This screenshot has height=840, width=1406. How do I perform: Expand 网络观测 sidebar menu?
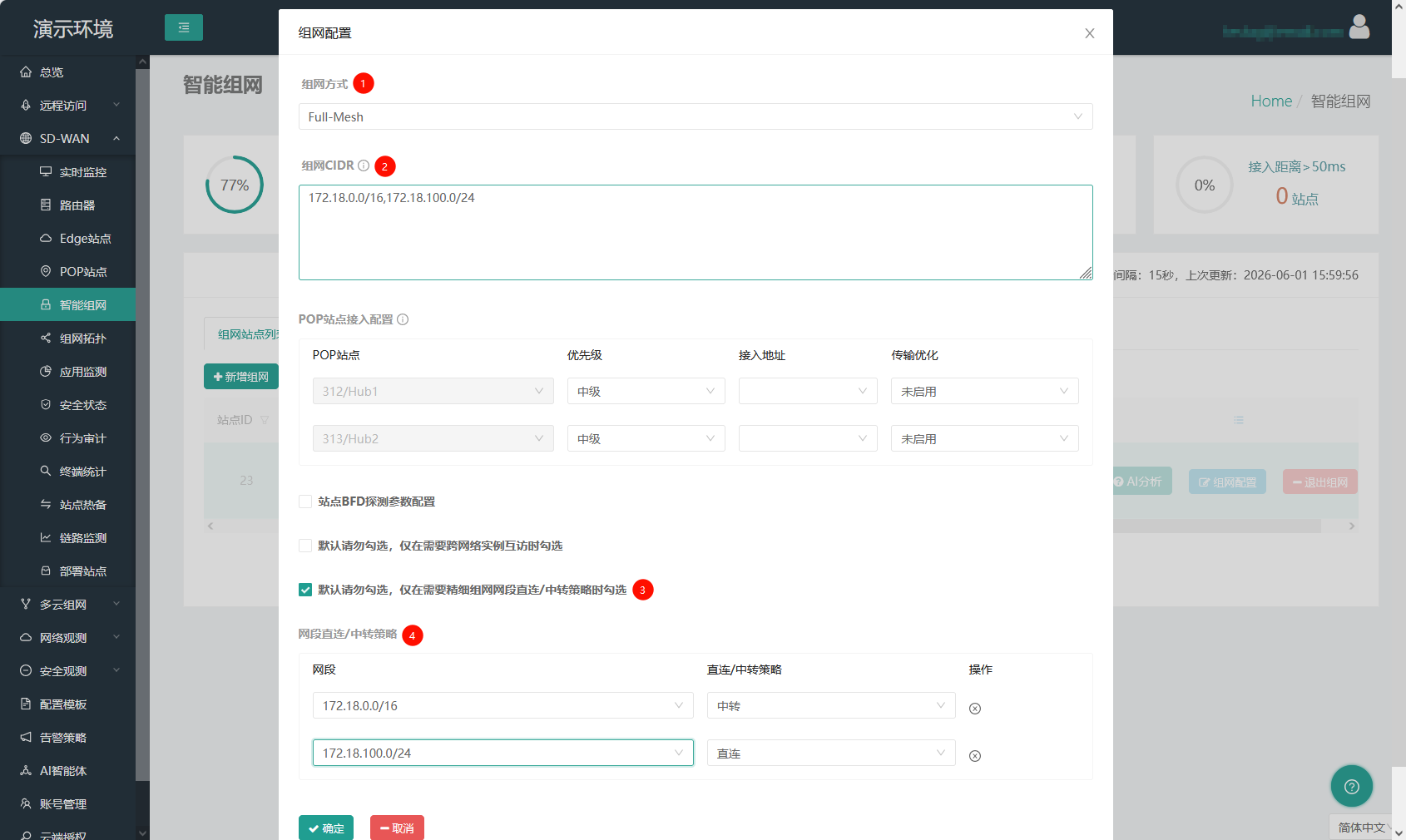[67, 638]
